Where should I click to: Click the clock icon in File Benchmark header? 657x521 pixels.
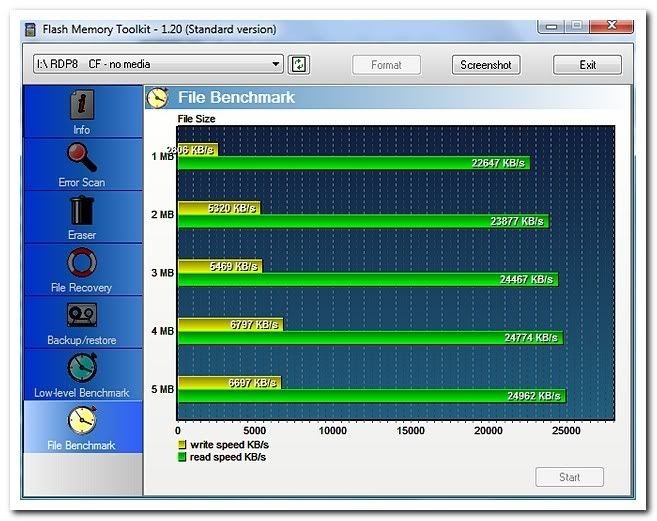point(158,98)
